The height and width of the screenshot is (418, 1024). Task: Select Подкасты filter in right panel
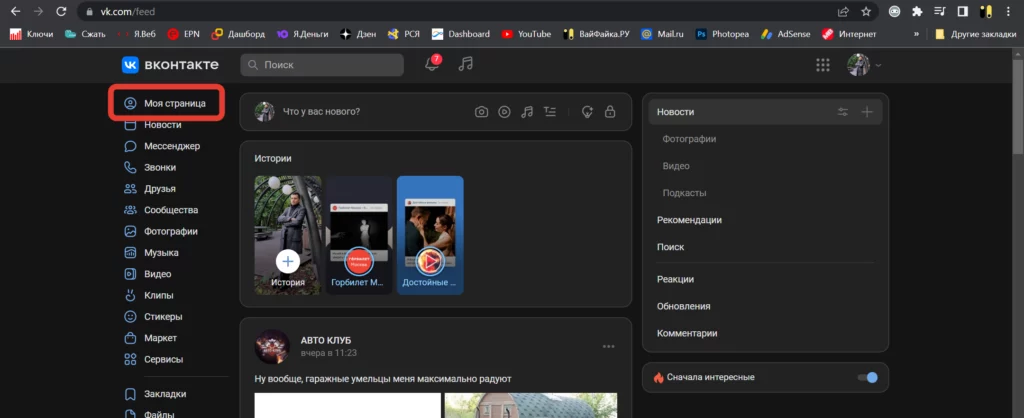click(x=684, y=193)
